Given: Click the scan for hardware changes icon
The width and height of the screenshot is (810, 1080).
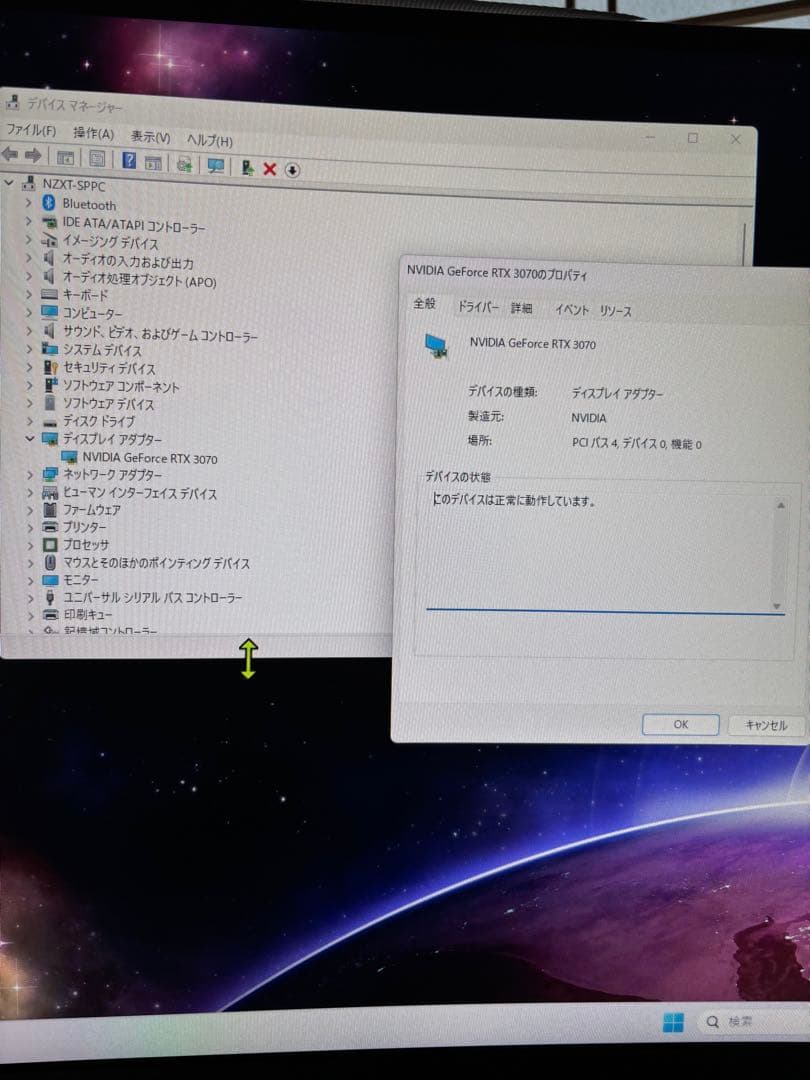Looking at the screenshot, I should point(216,166).
